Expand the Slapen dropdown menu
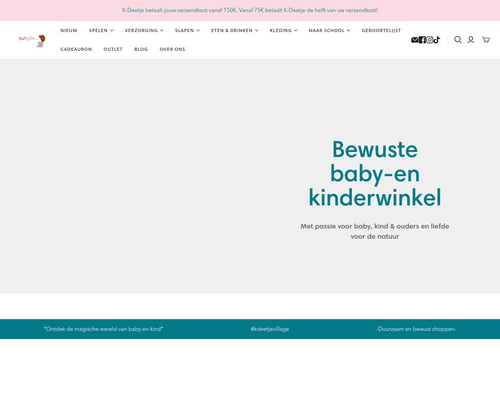 pyautogui.click(x=187, y=30)
